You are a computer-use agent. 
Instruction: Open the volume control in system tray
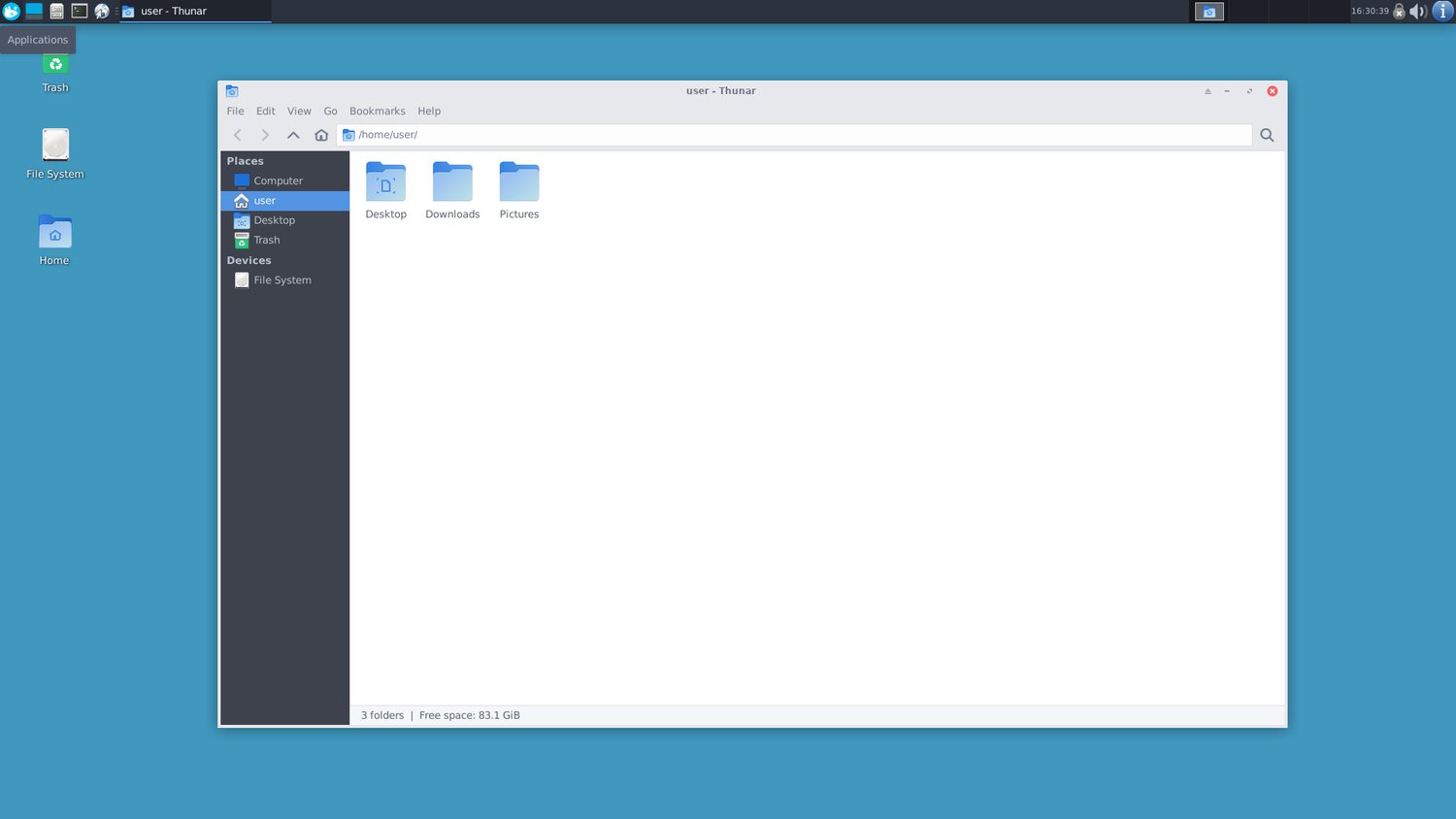[1418, 11]
